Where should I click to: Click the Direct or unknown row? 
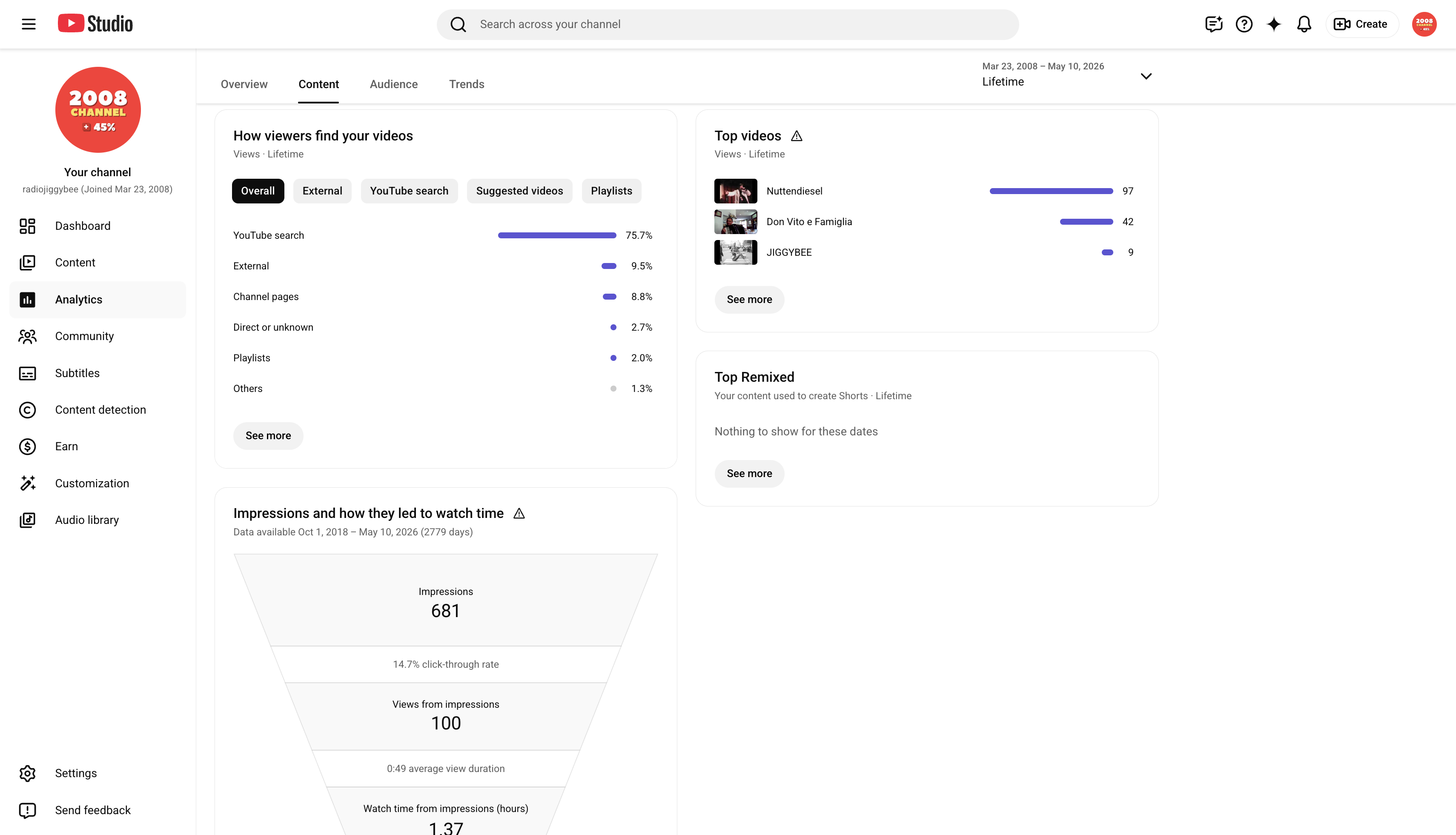click(x=443, y=327)
